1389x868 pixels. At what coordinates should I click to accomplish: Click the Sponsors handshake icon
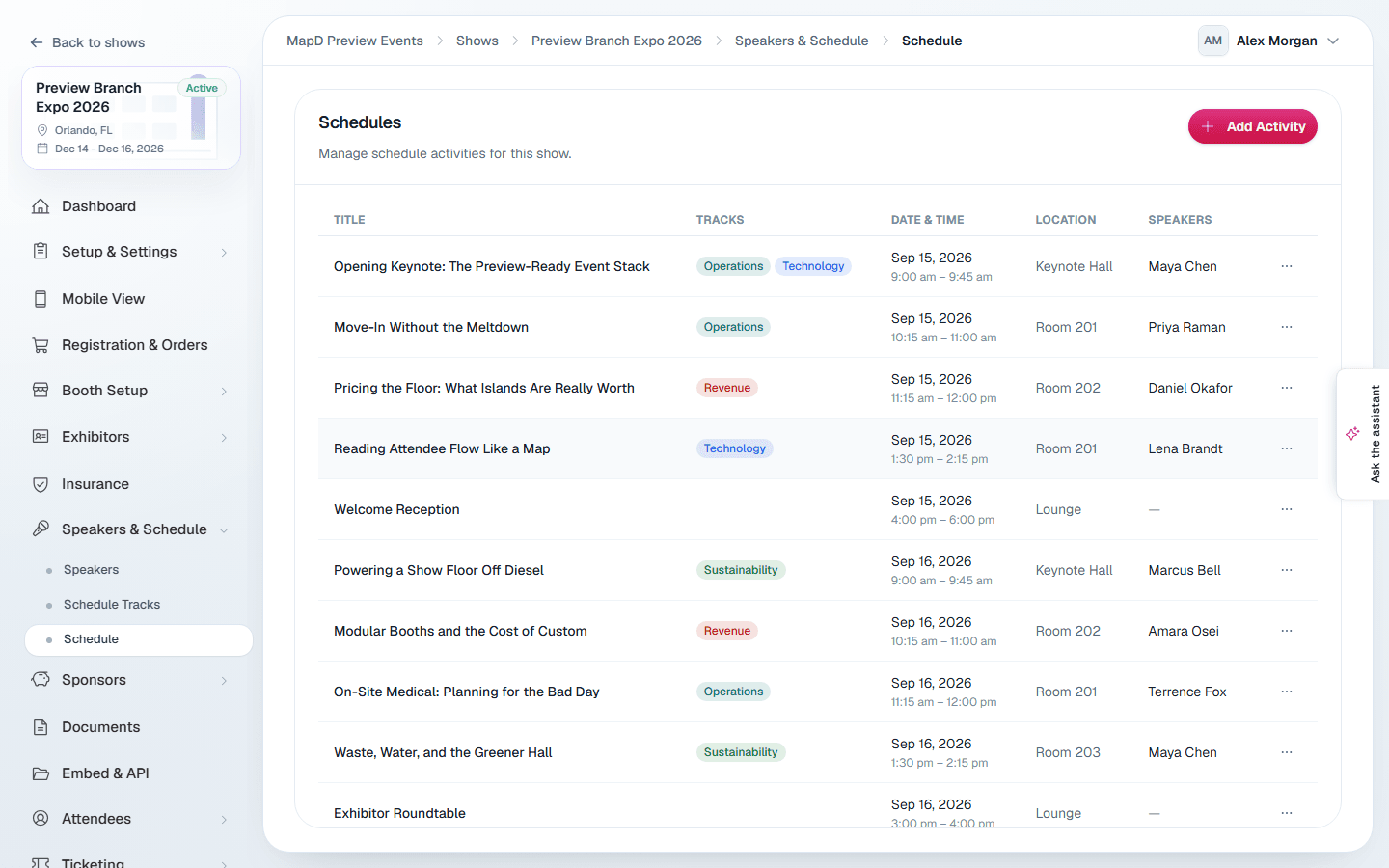(x=41, y=680)
